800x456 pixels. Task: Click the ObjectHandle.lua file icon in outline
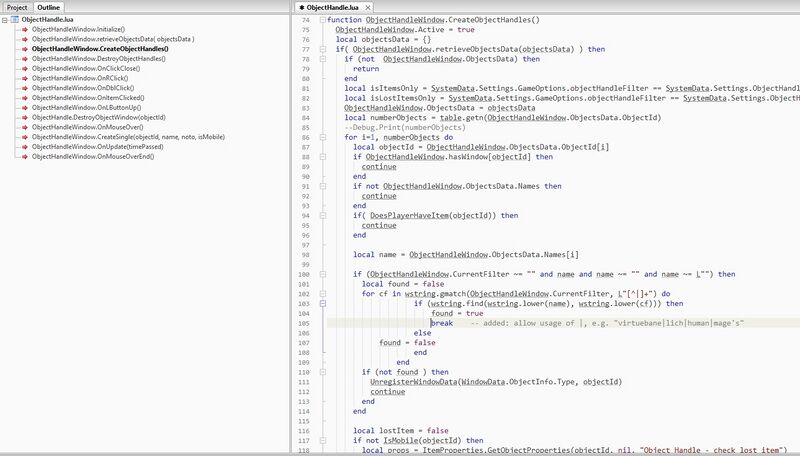(15, 20)
